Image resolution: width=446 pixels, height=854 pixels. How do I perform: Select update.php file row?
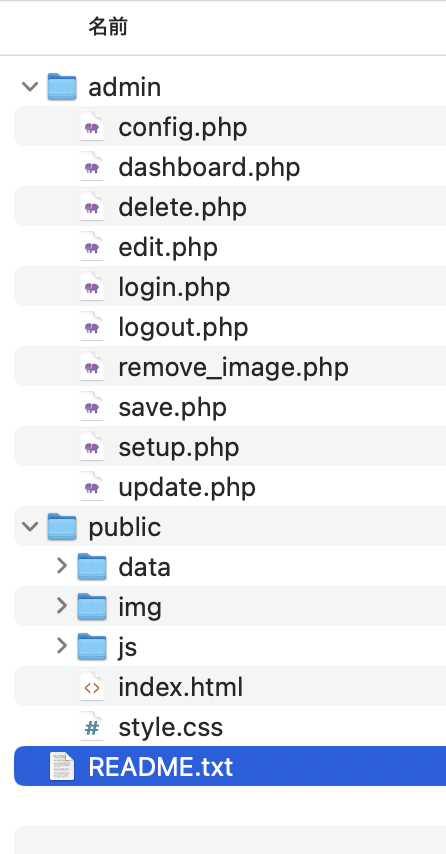coord(230,487)
